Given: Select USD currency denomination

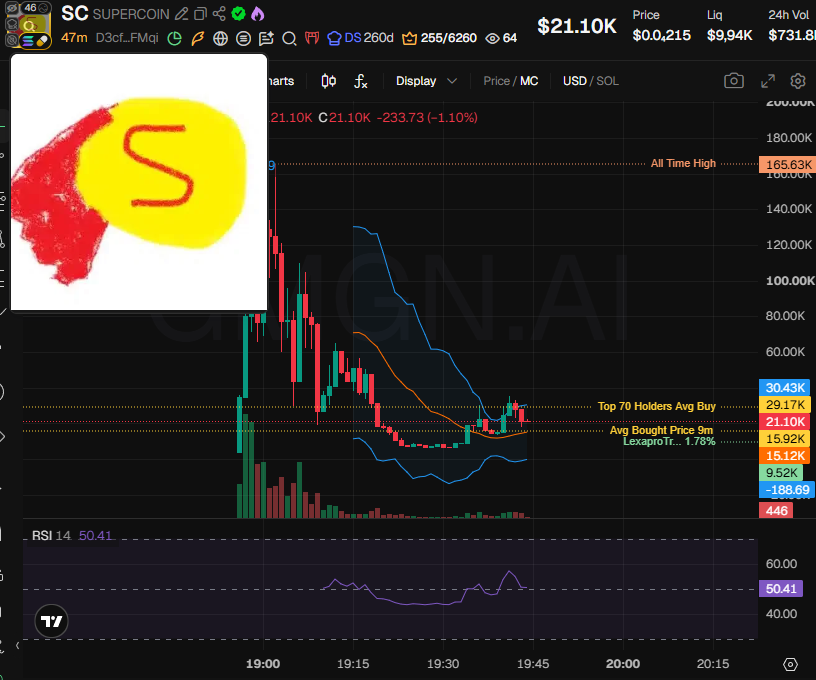Looking at the screenshot, I should point(575,81).
